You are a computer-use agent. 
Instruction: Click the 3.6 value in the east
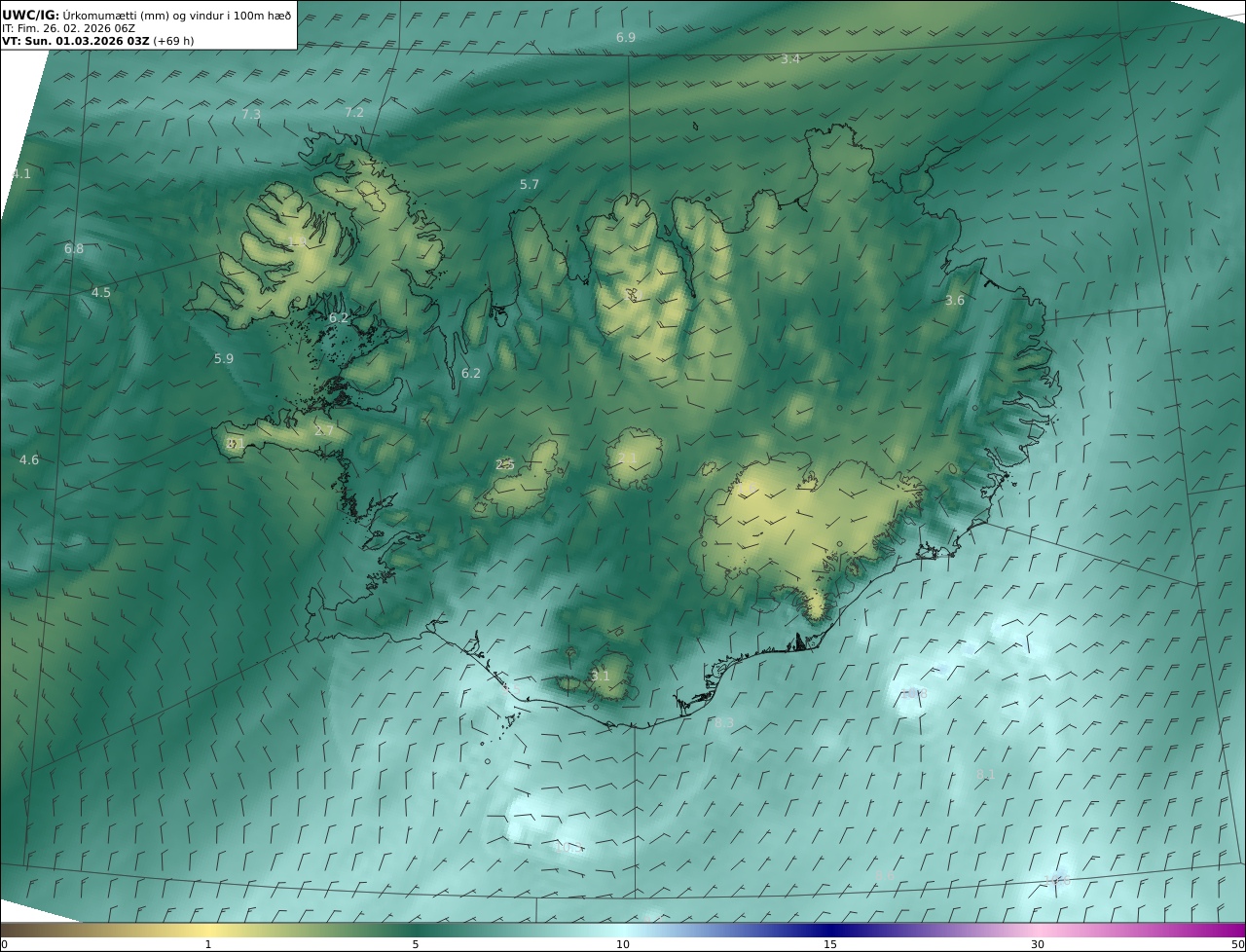tap(955, 301)
